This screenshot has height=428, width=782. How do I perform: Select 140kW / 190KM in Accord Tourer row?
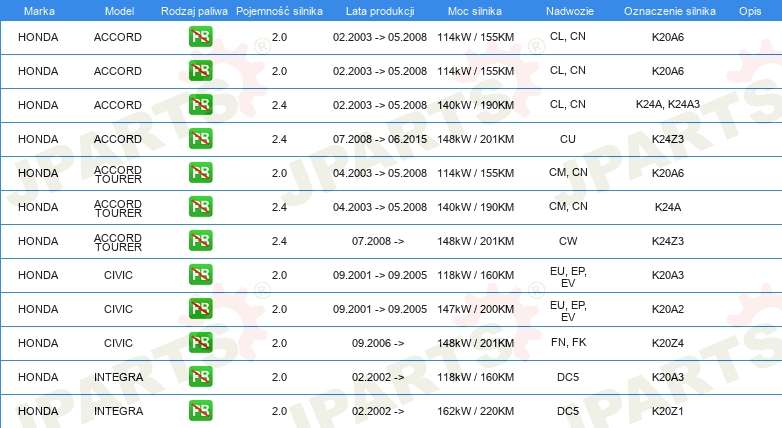pos(476,207)
